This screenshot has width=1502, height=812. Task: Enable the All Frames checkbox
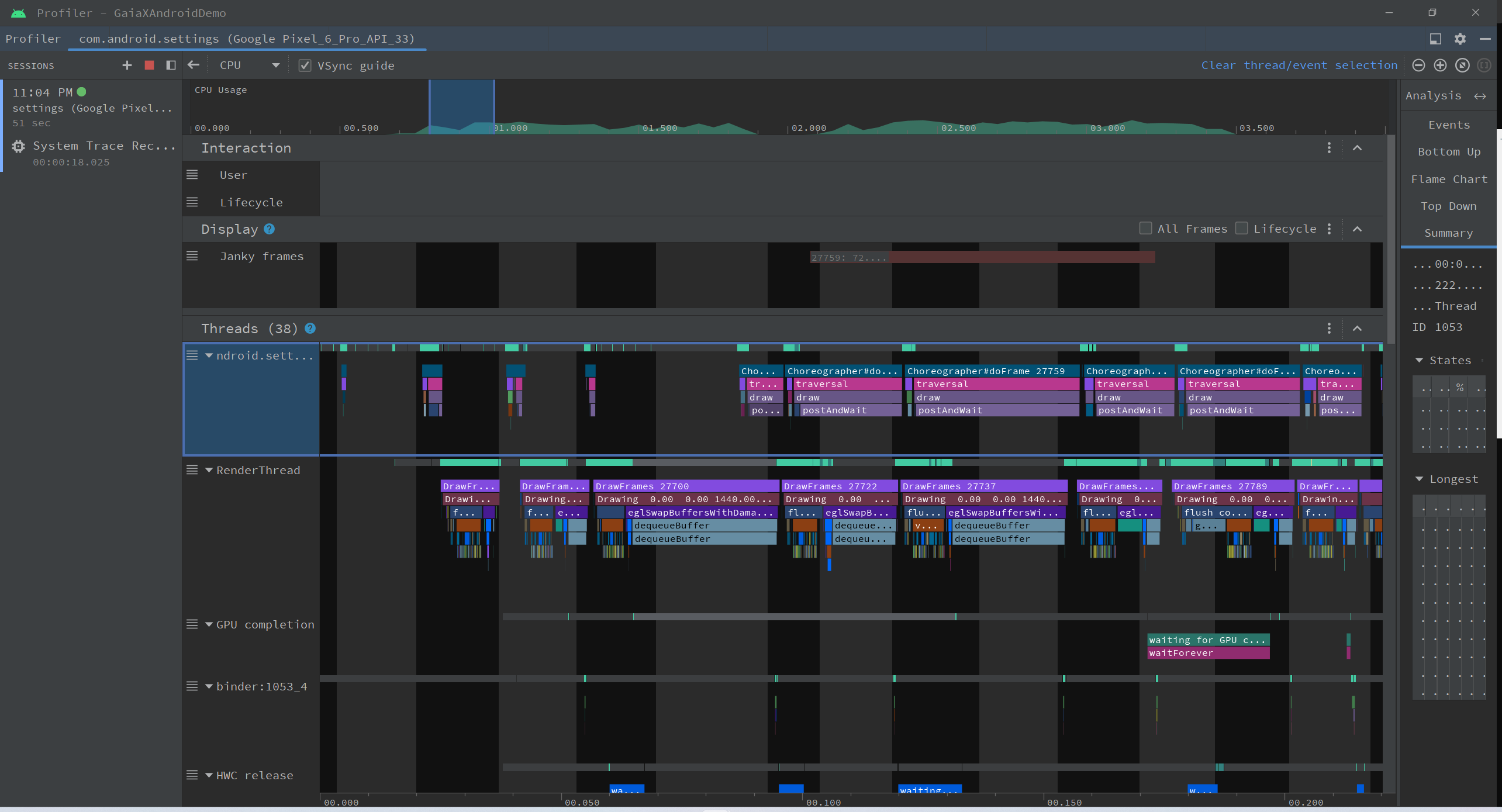click(x=1145, y=229)
